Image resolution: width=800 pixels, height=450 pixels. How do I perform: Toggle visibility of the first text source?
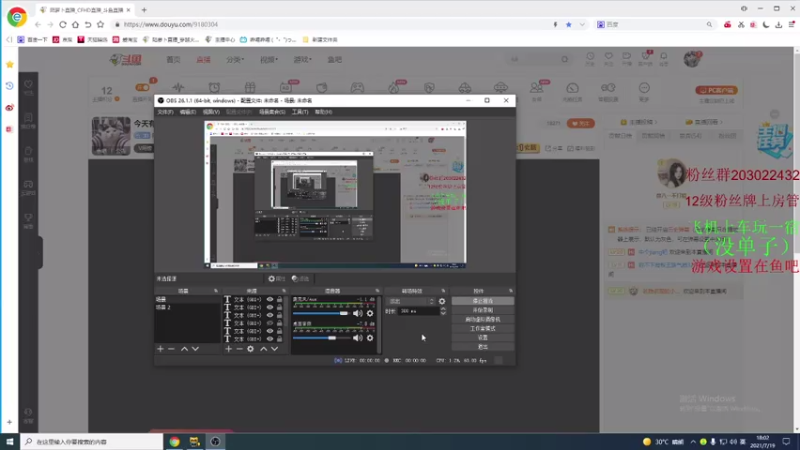[x=270, y=299]
